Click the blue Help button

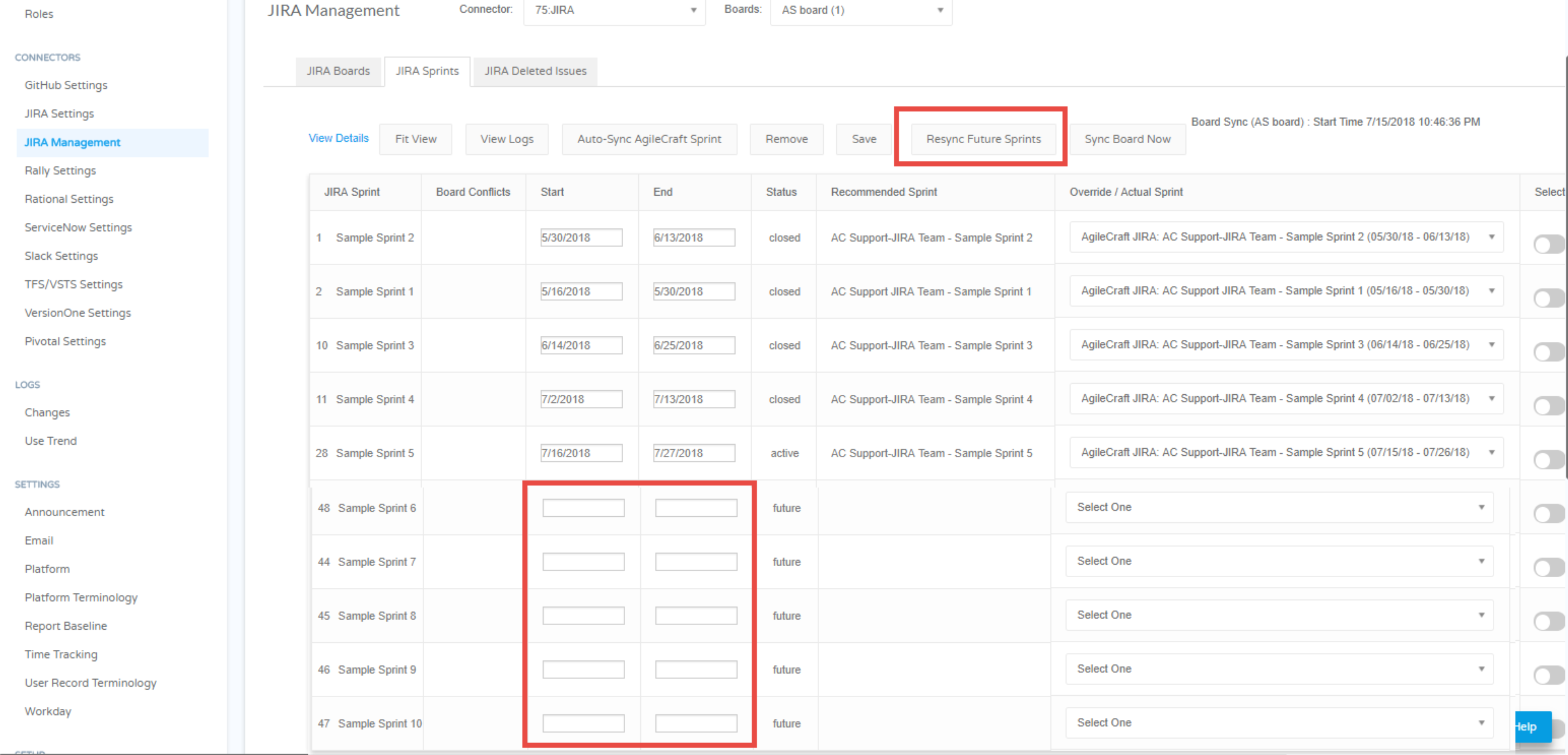1533,726
